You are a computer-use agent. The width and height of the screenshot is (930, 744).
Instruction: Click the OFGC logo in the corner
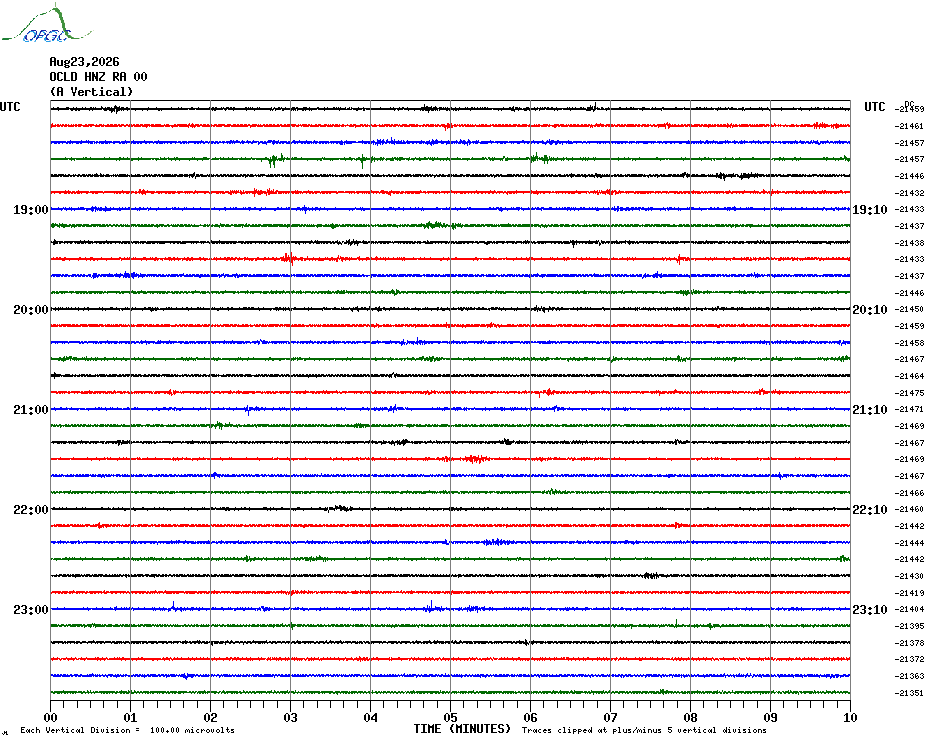pyautogui.click(x=46, y=24)
